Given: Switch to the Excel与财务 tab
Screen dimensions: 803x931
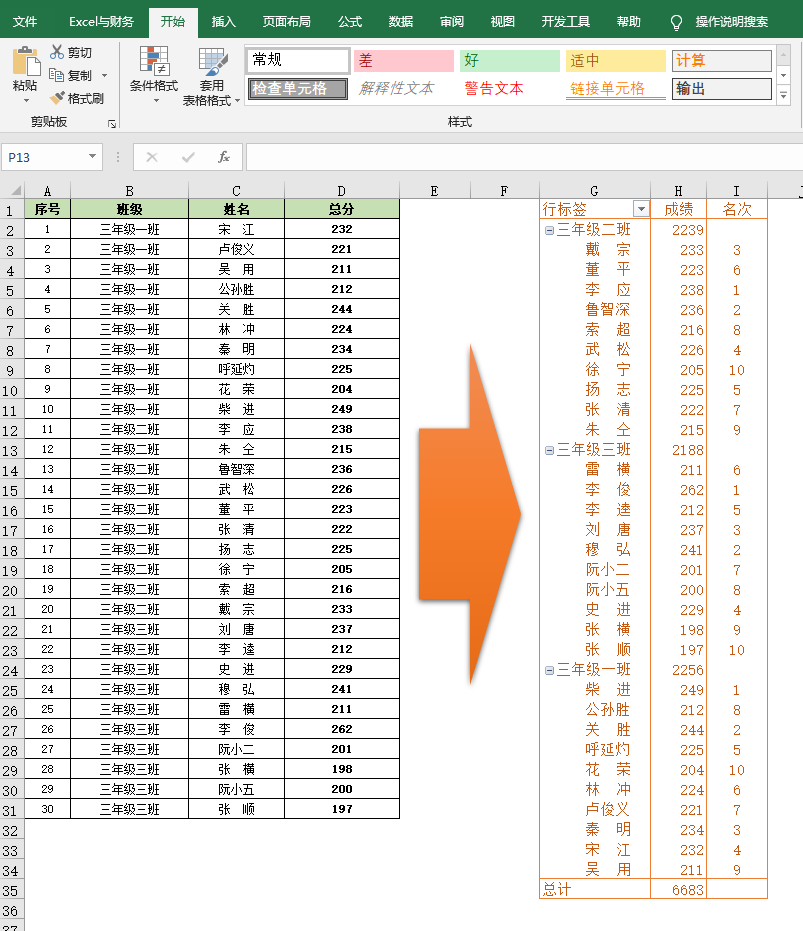Looking at the screenshot, I should [101, 22].
